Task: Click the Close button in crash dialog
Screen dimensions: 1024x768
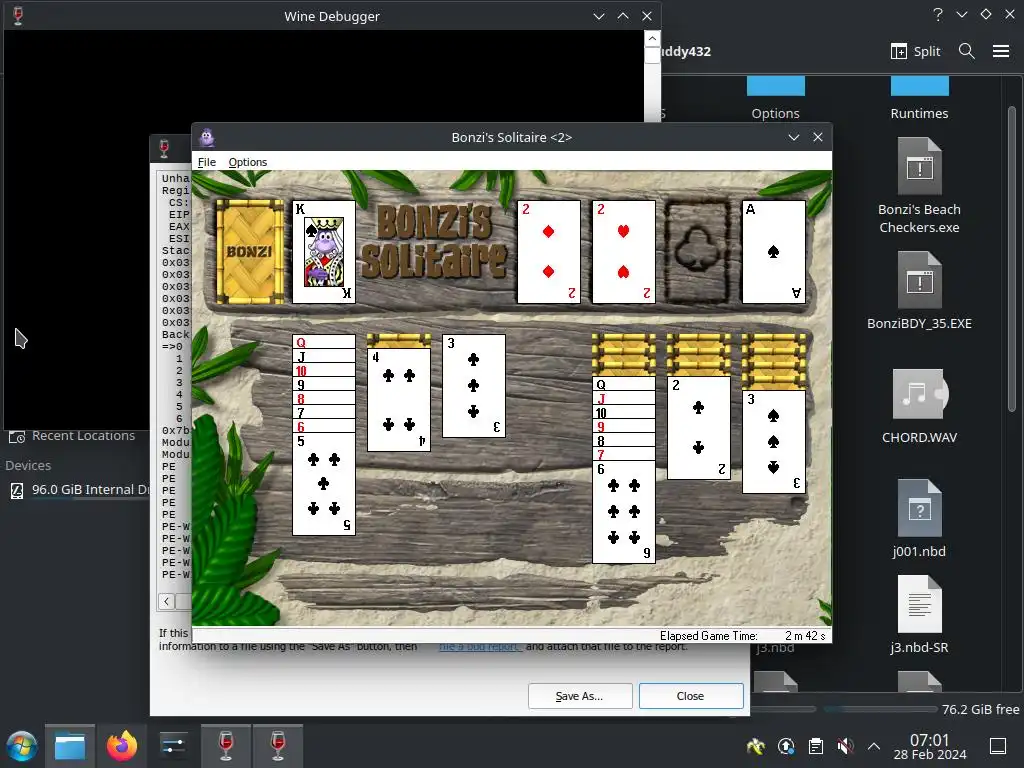Action: coord(691,696)
